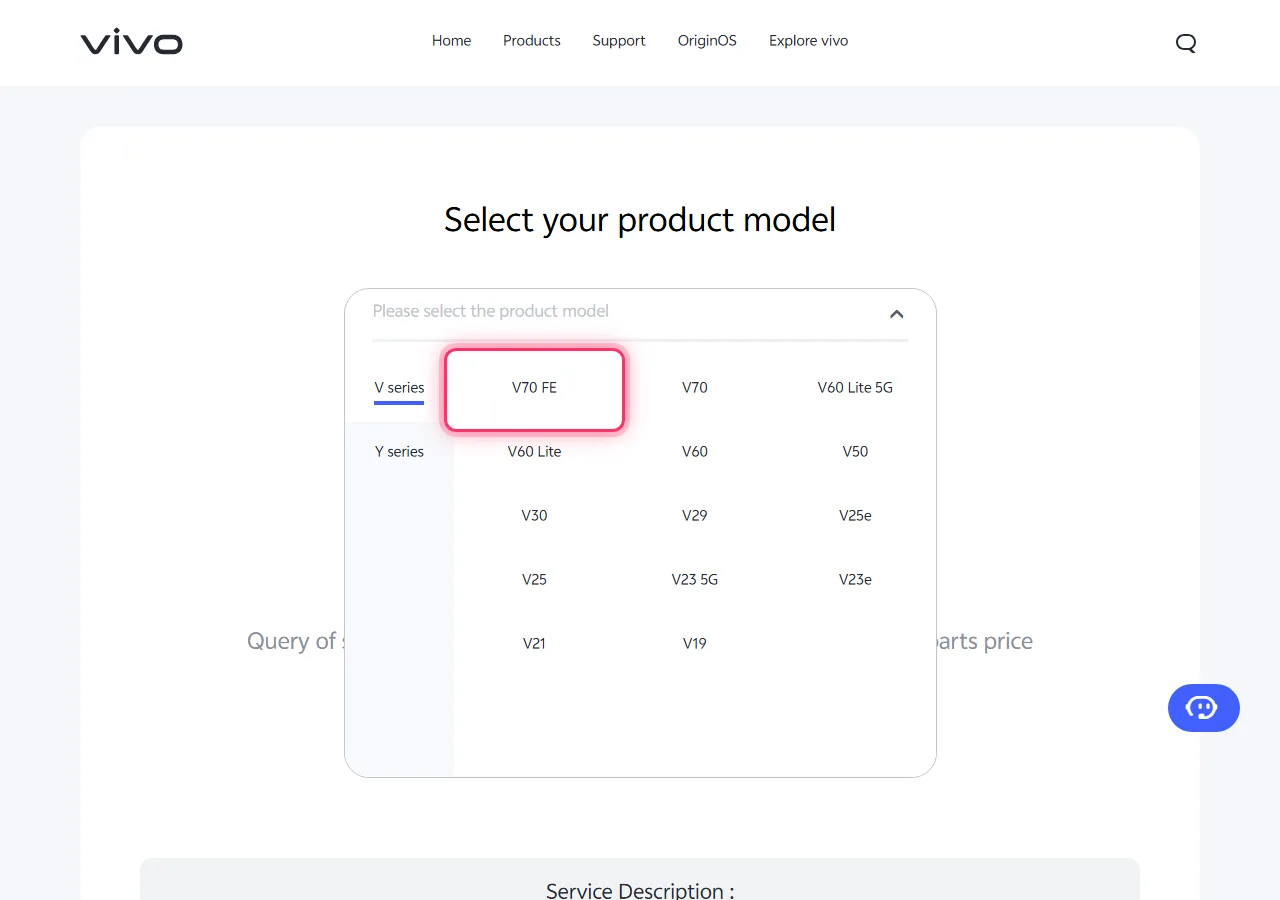
Task: Select the V70 model
Action: 695,388
